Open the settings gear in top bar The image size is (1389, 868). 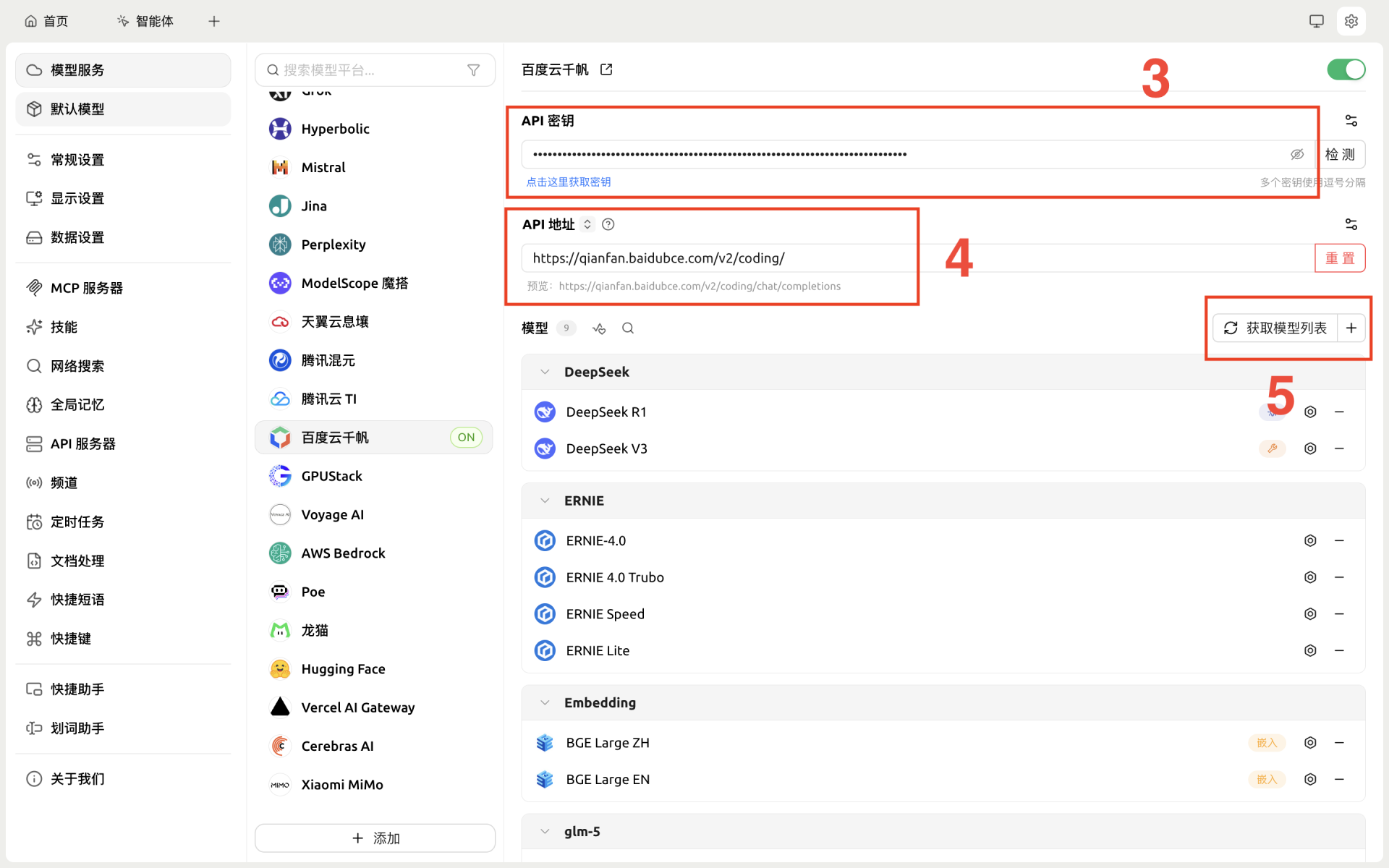[1351, 21]
